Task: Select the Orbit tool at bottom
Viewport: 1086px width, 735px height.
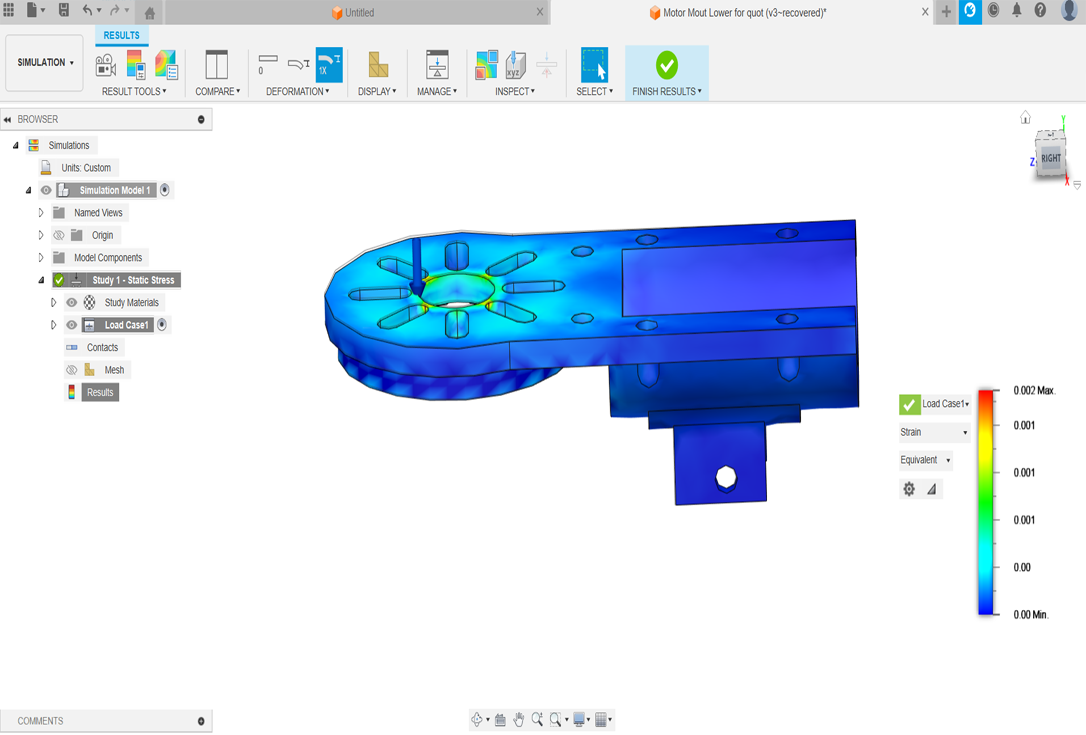Action: click(477, 719)
